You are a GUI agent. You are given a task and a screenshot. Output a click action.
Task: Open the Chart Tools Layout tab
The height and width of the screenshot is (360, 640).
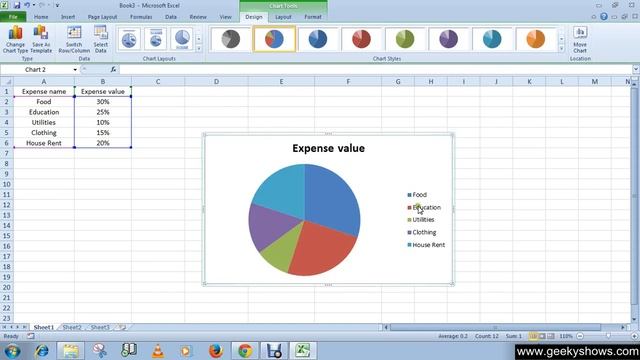[283, 17]
